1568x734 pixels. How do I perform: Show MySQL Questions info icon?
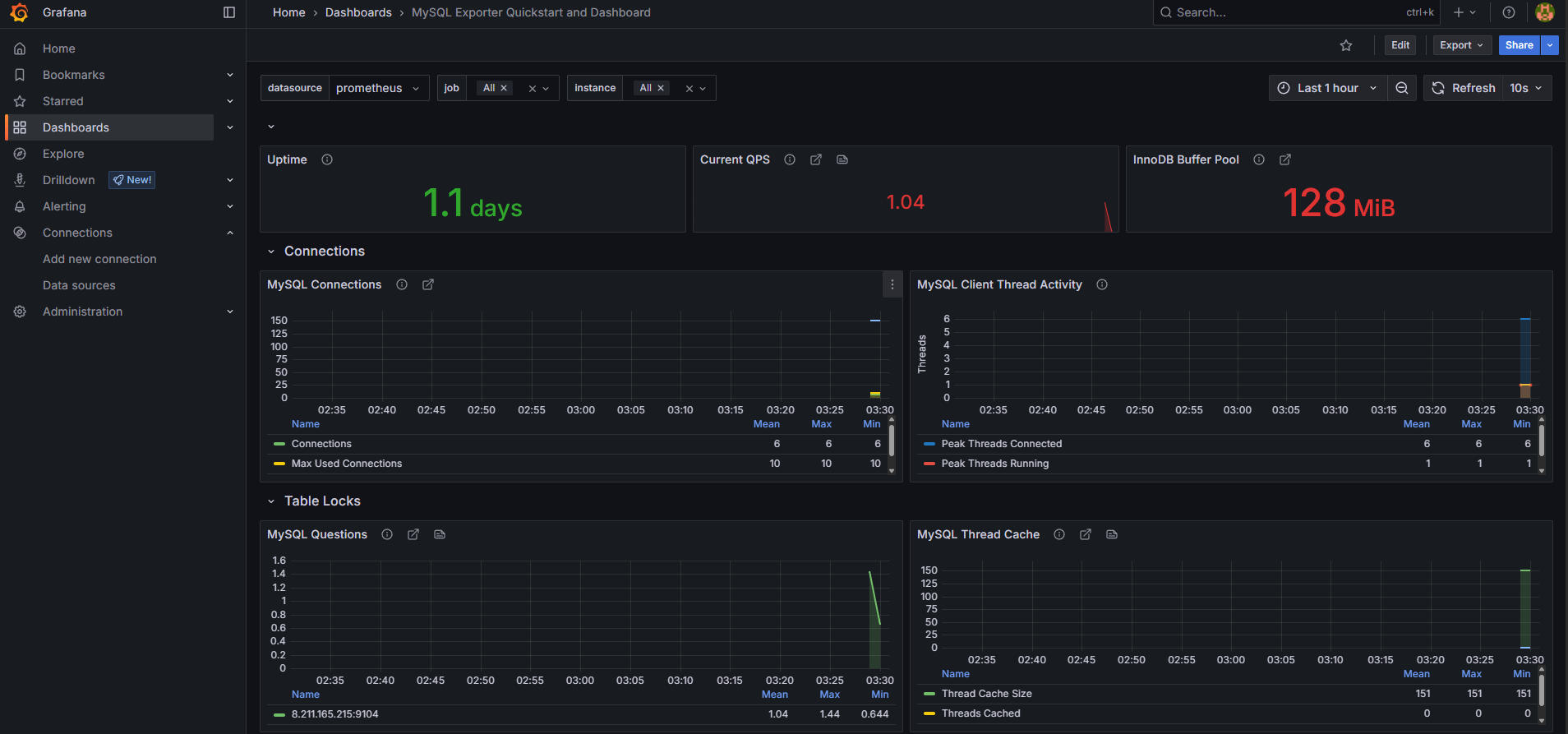click(x=387, y=534)
